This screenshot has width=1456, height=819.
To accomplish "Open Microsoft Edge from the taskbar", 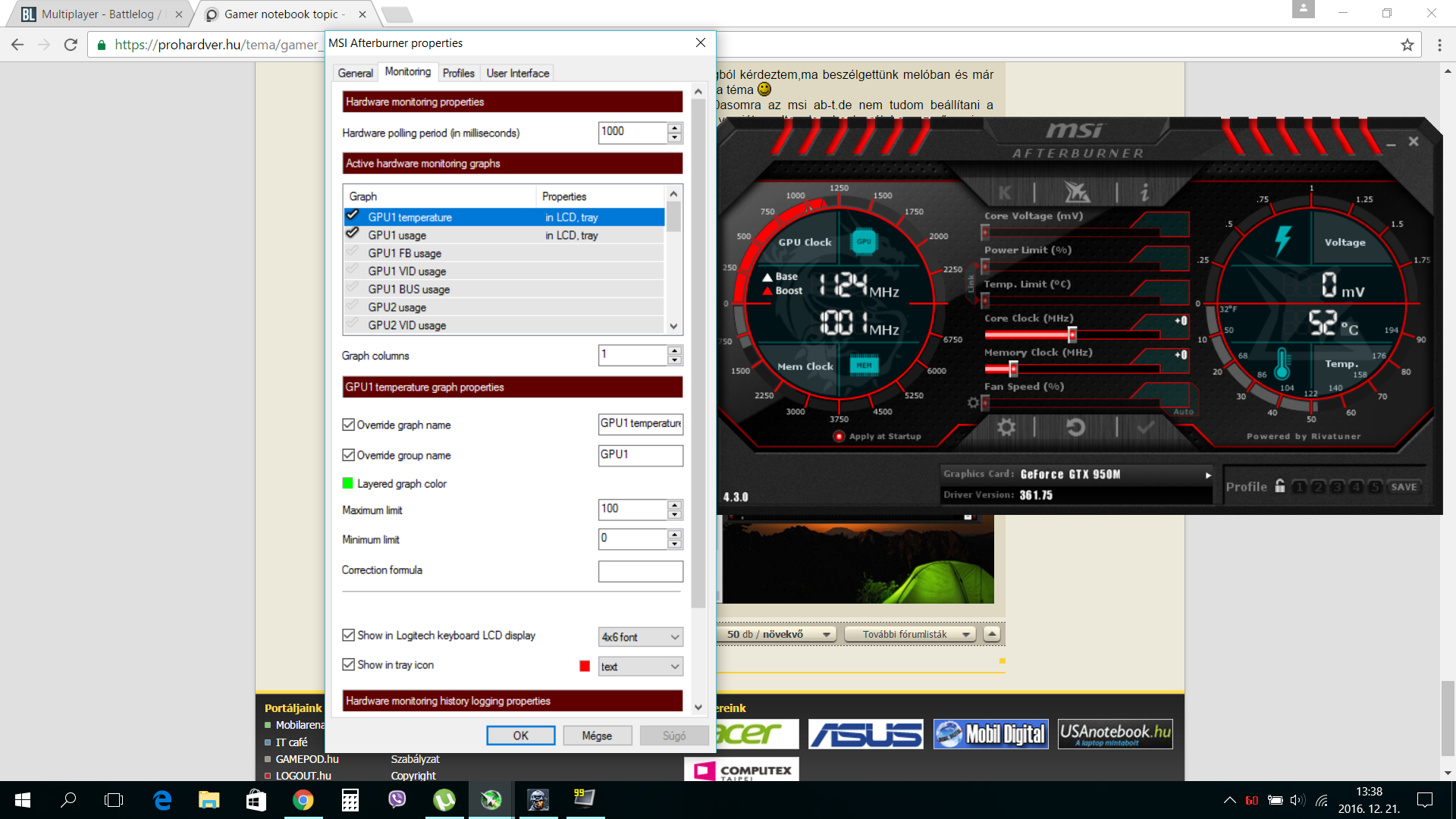I will point(162,800).
